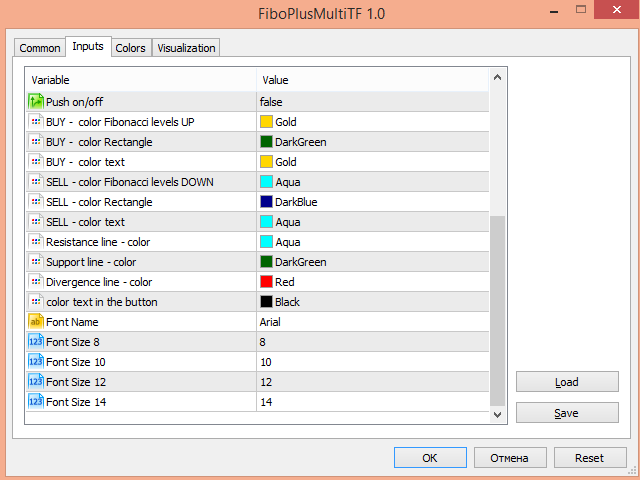Select the 'color text in the button' label
Image resolution: width=640 pixels, height=480 pixels.
coord(102,302)
